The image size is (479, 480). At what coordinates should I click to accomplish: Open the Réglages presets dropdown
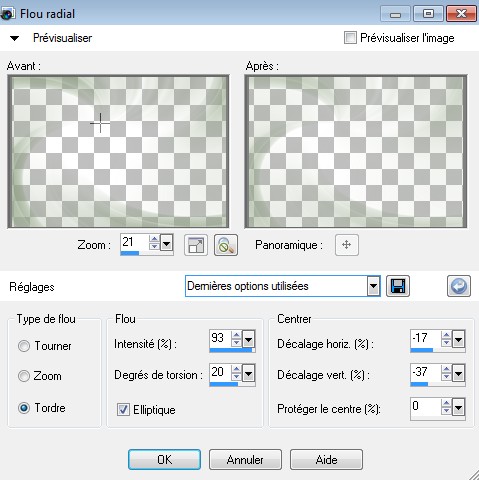tap(373, 286)
